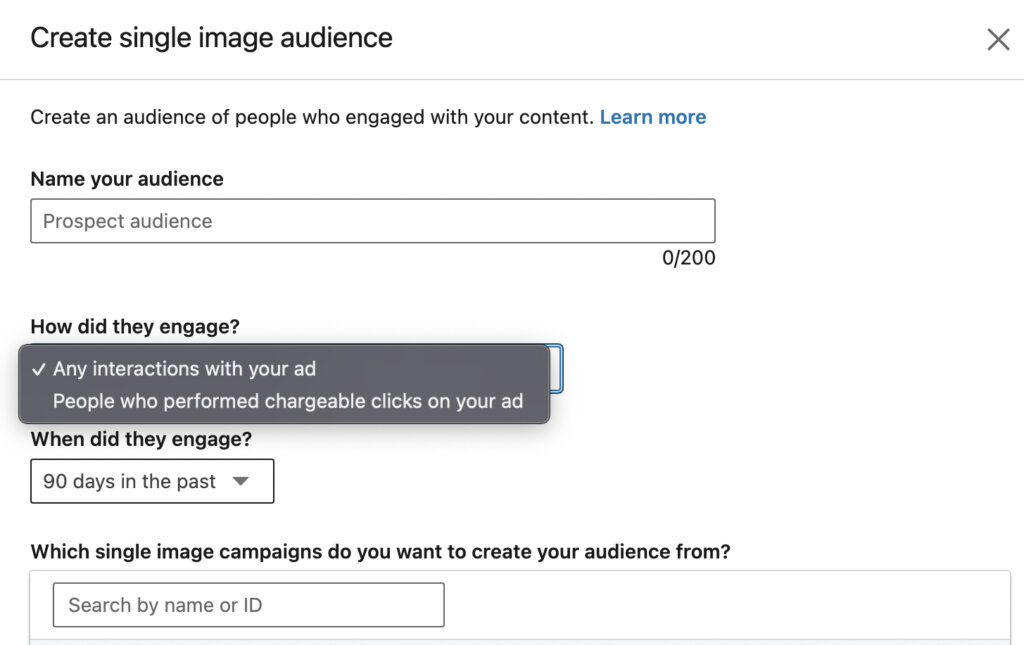Viewport: 1024px width, 645px height.
Task: Click the How did they engage heading
Action: (136, 327)
